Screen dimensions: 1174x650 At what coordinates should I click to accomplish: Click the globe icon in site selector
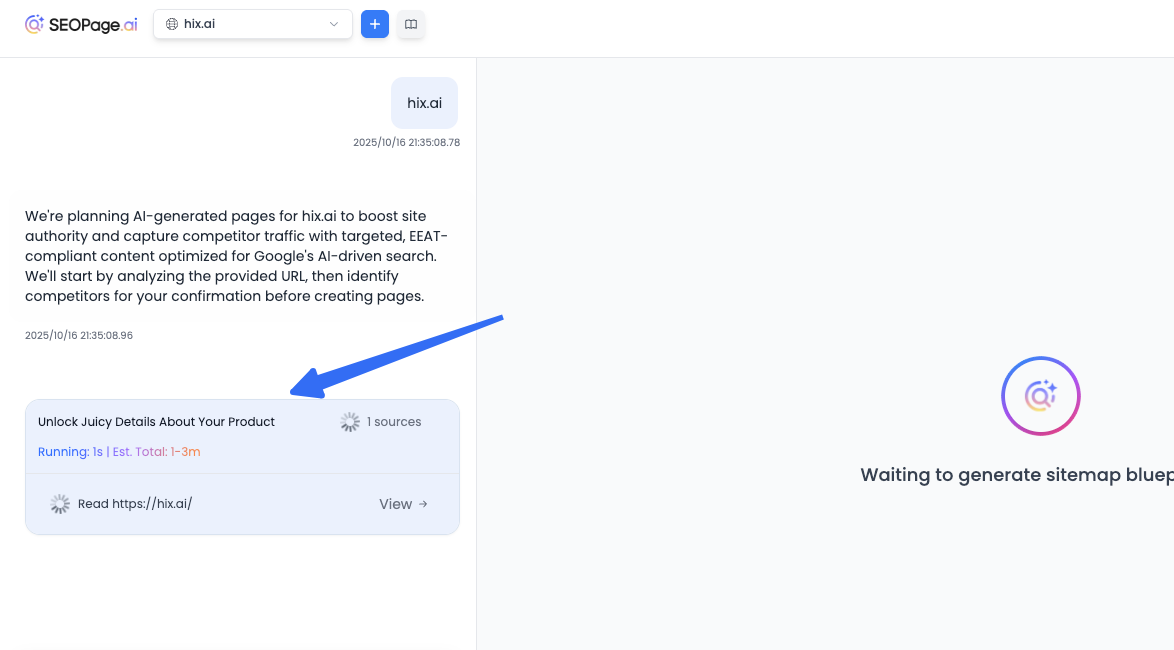tap(172, 24)
